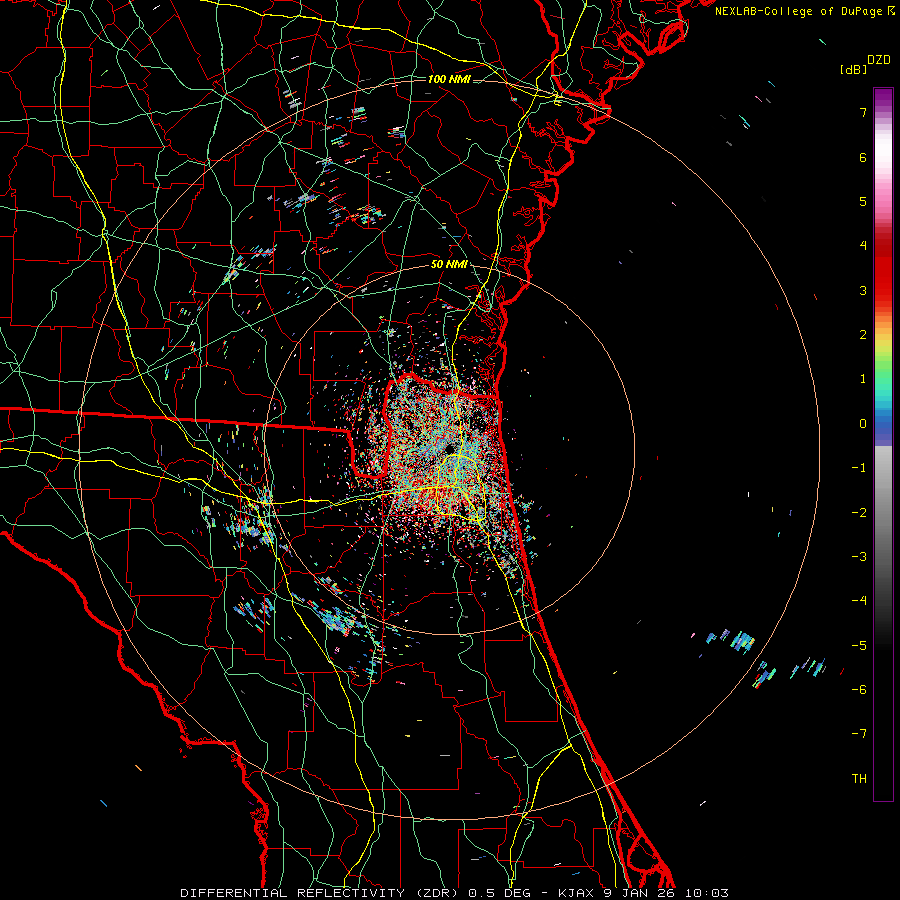Pick the black TH section of the color bar
The image size is (900, 900).
(883, 726)
